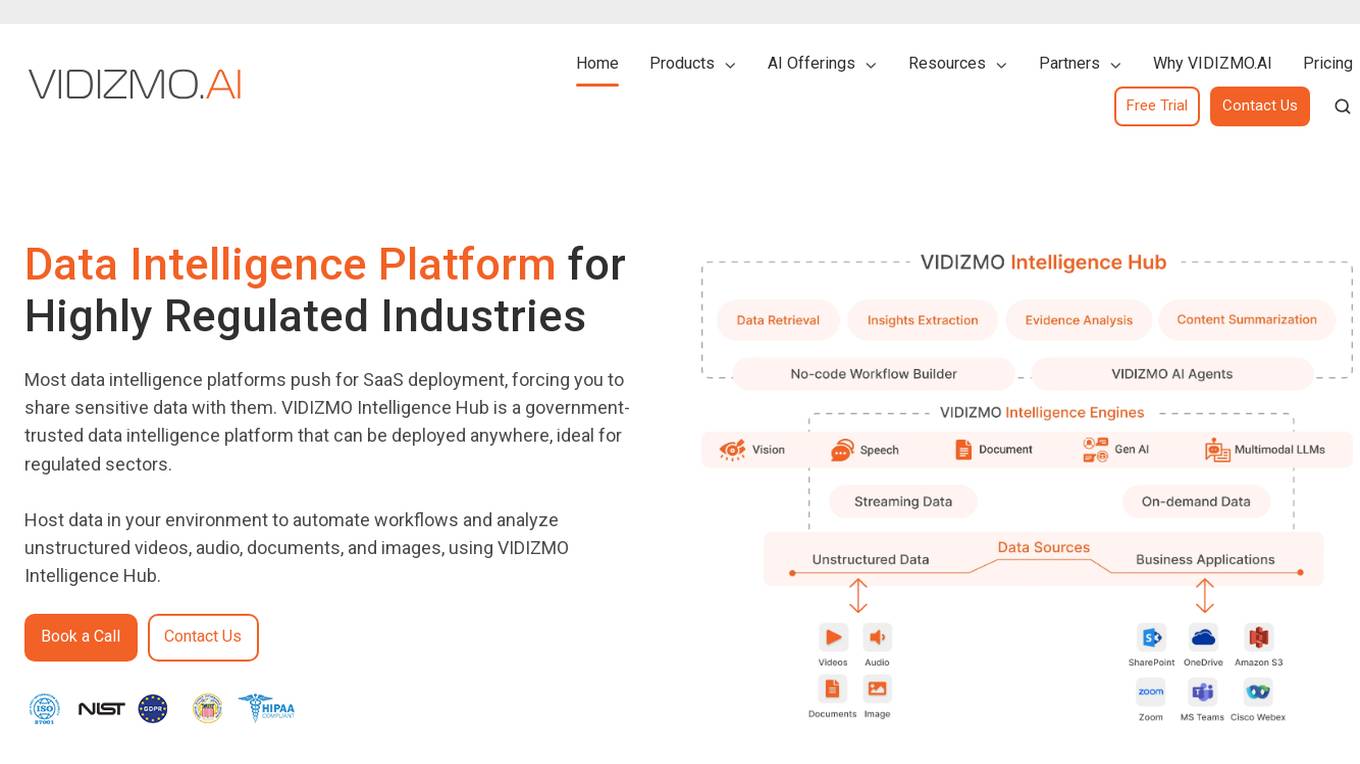The height and width of the screenshot is (764, 1360).
Task: Click Contact Us beside Book a Call
Action: 203,637
